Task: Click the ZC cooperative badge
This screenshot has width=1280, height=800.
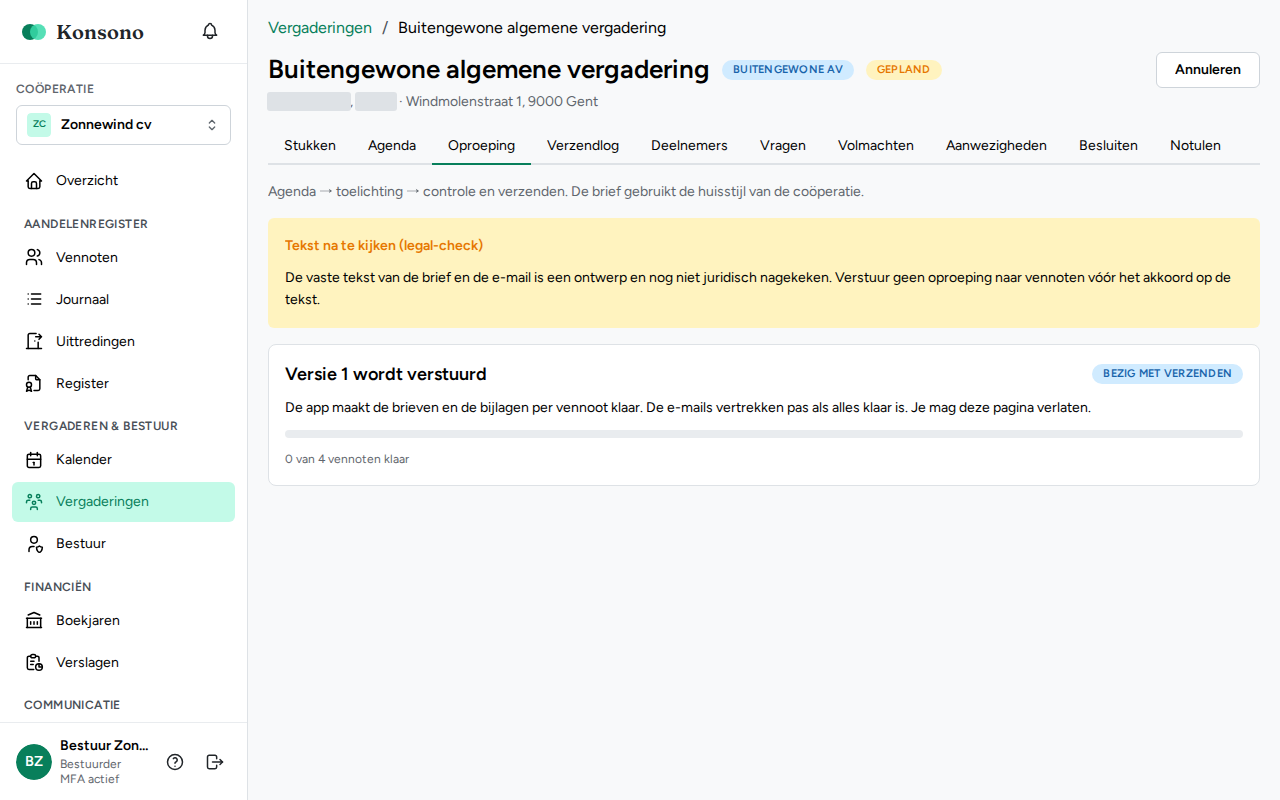Action: [x=39, y=125]
